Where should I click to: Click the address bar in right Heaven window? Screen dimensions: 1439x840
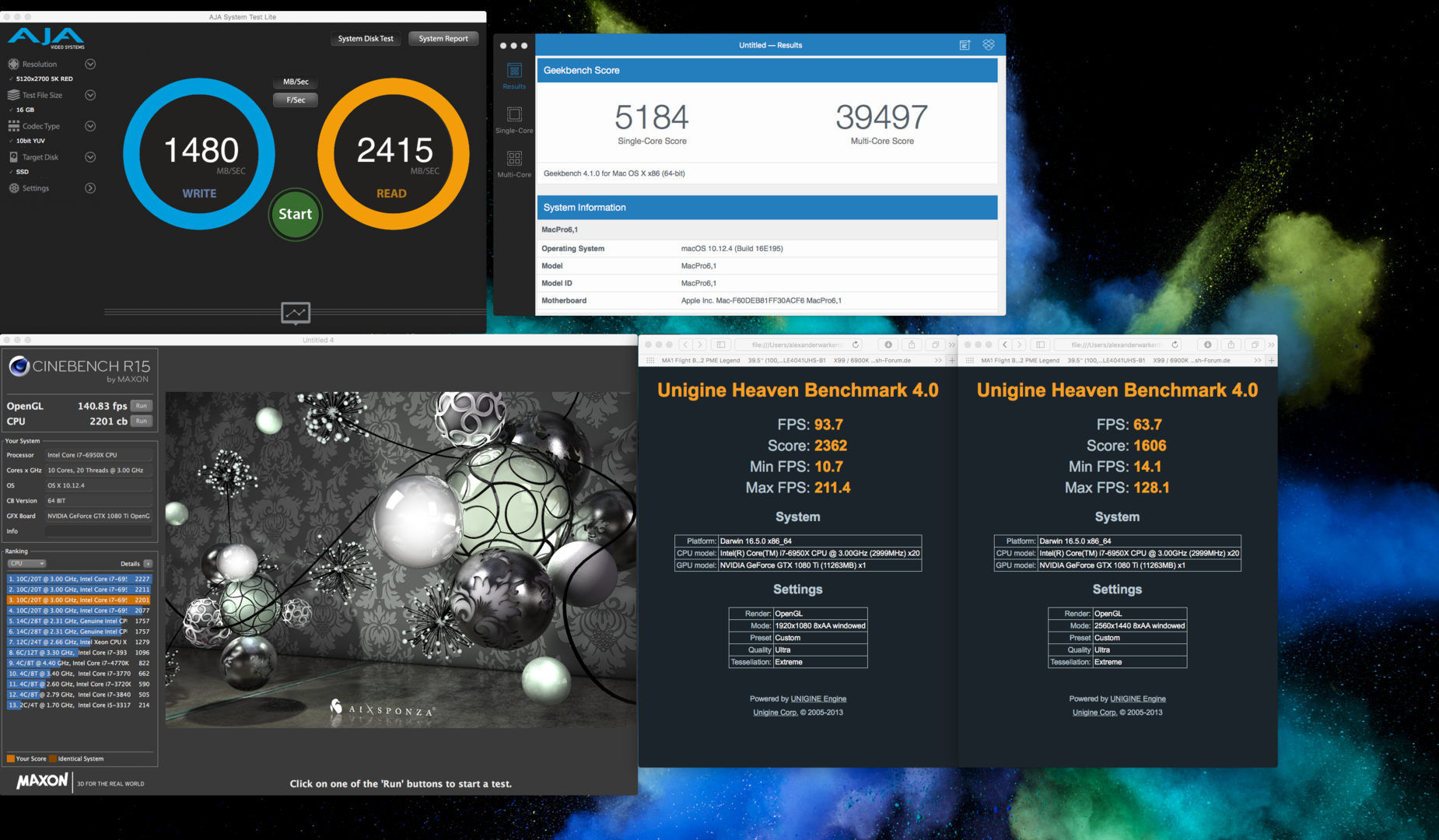pyautogui.click(x=1119, y=345)
